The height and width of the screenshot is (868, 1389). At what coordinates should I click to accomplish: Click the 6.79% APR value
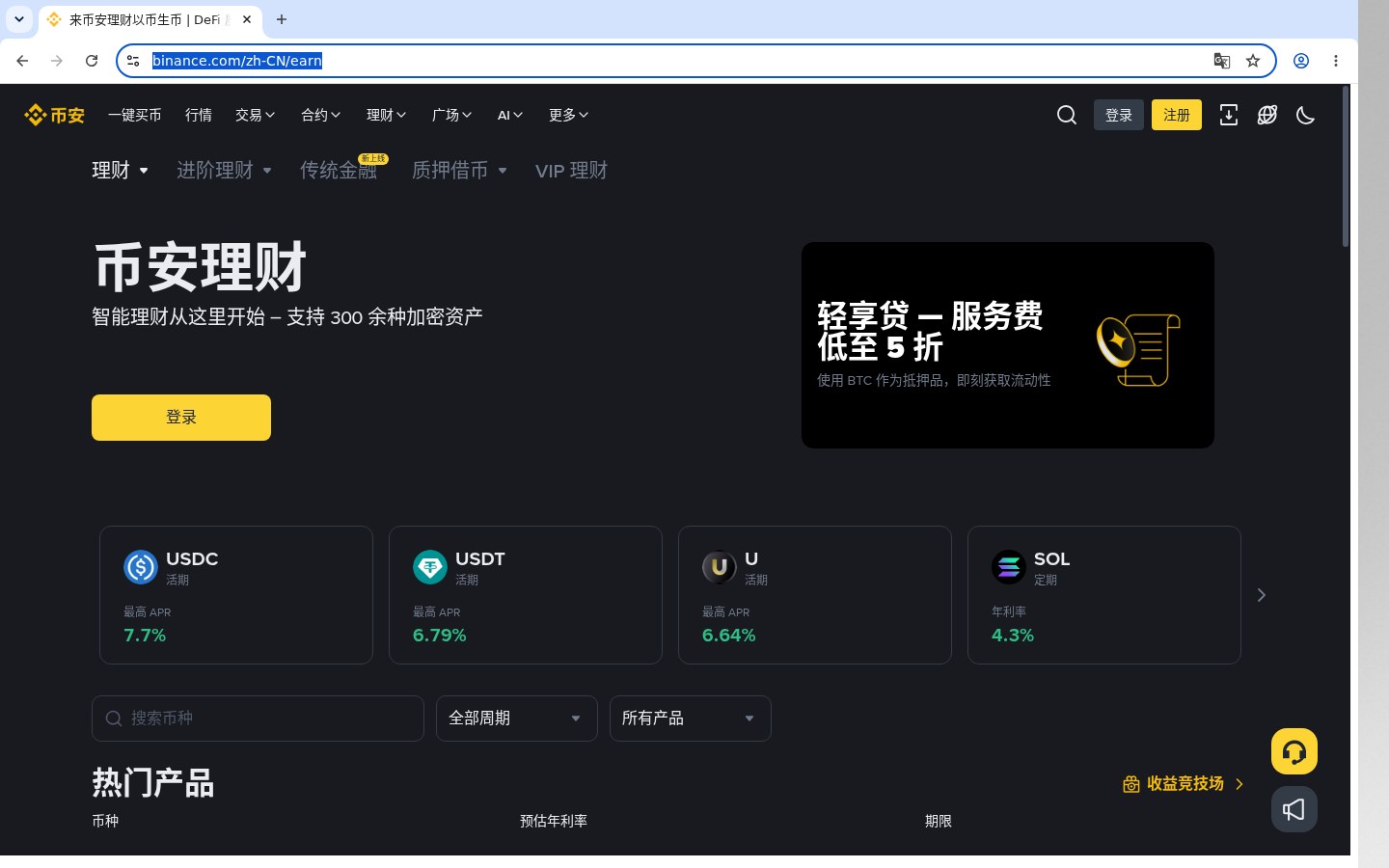440,636
